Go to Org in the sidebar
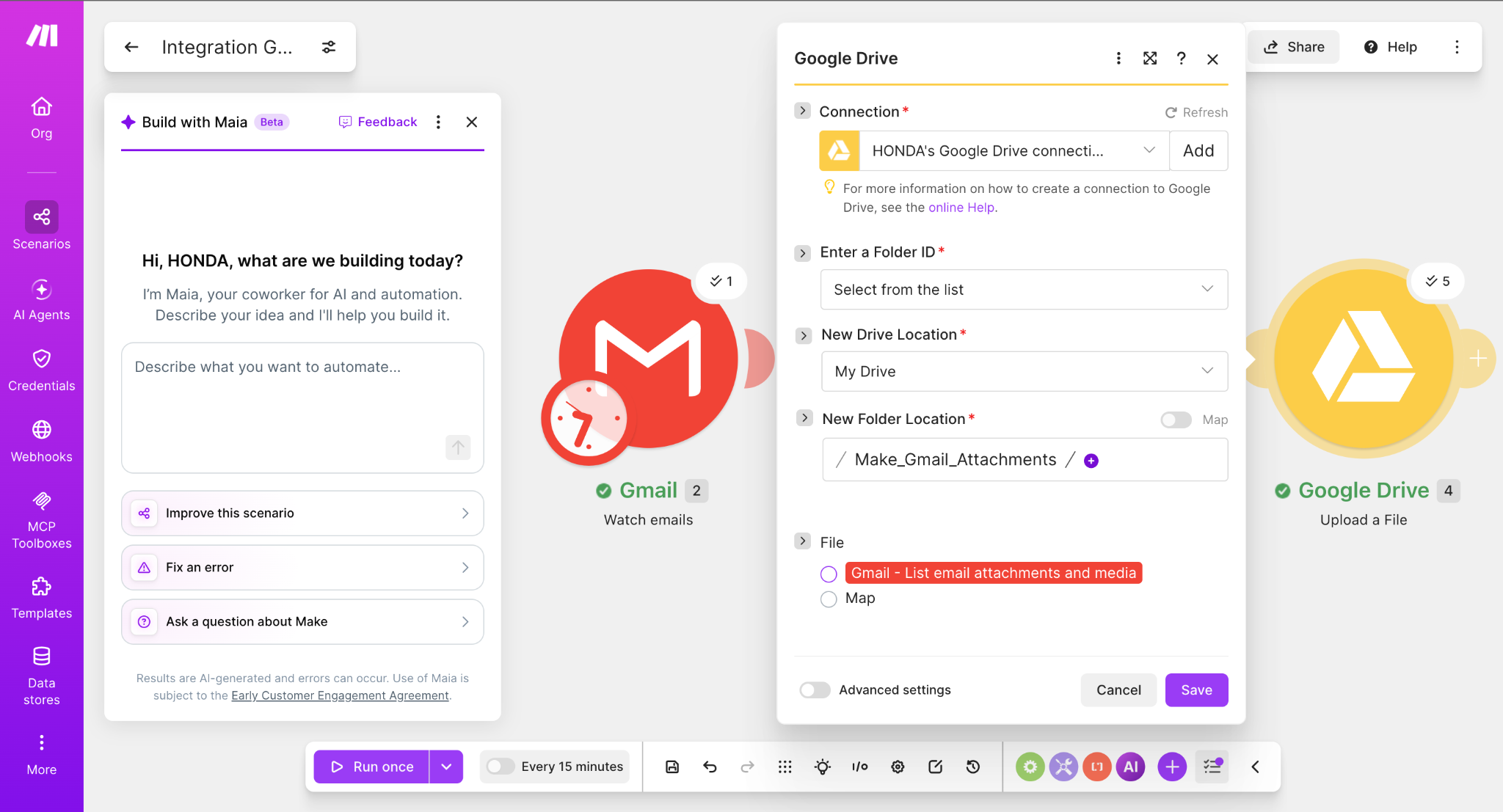This screenshot has width=1503, height=812. coord(42,117)
